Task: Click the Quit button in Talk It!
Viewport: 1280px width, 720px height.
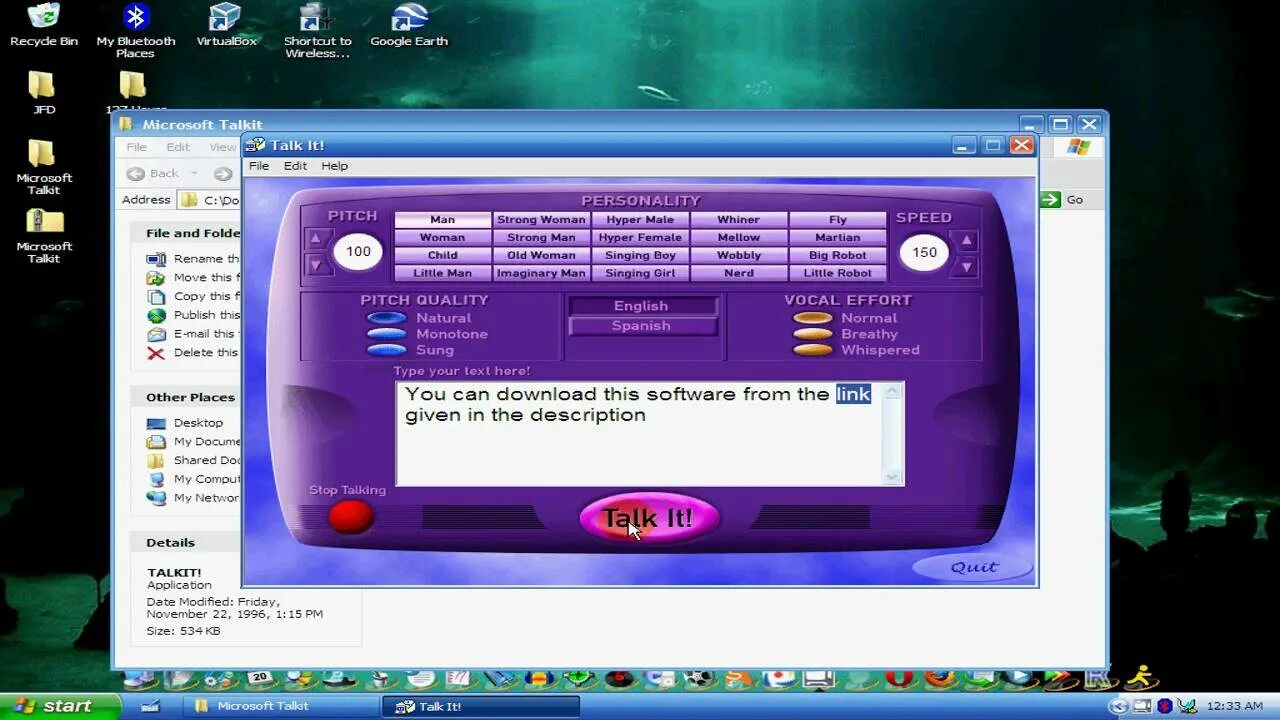Action: pyautogui.click(x=974, y=567)
